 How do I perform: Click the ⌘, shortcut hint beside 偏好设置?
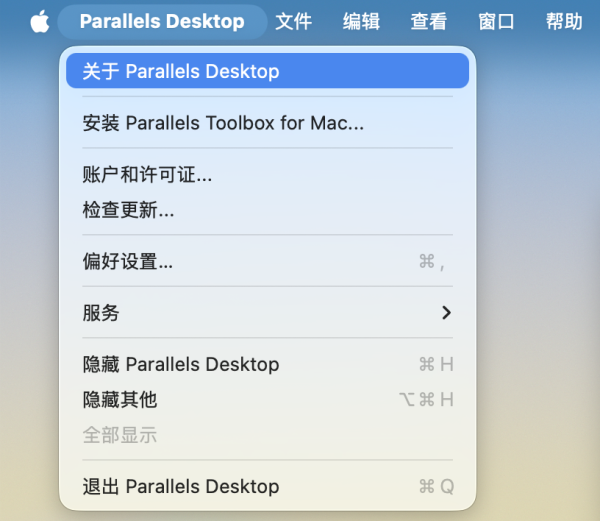tap(431, 262)
